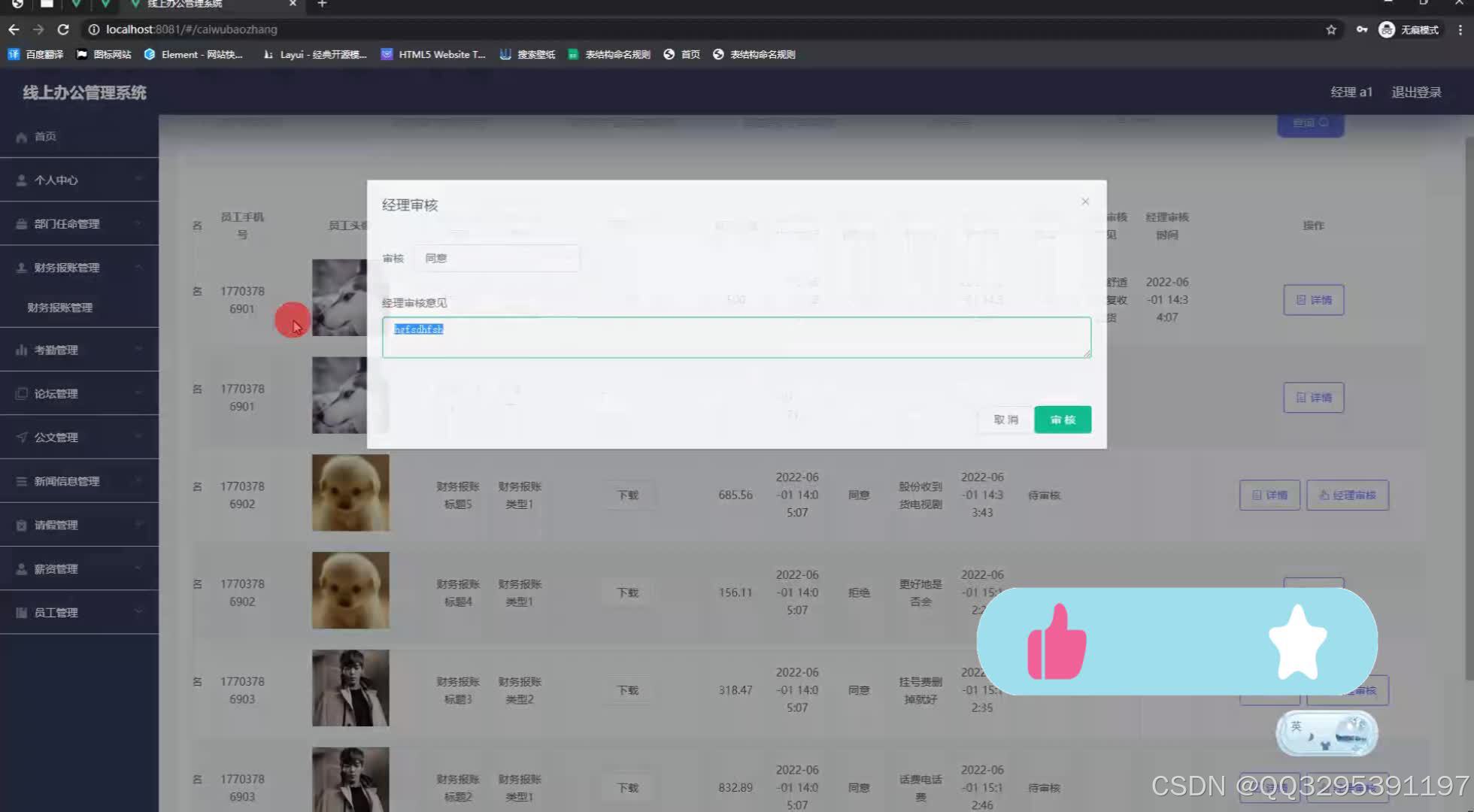Click the pink thumbs-up like icon
Viewport: 1474px width, 812px height.
click(1057, 641)
